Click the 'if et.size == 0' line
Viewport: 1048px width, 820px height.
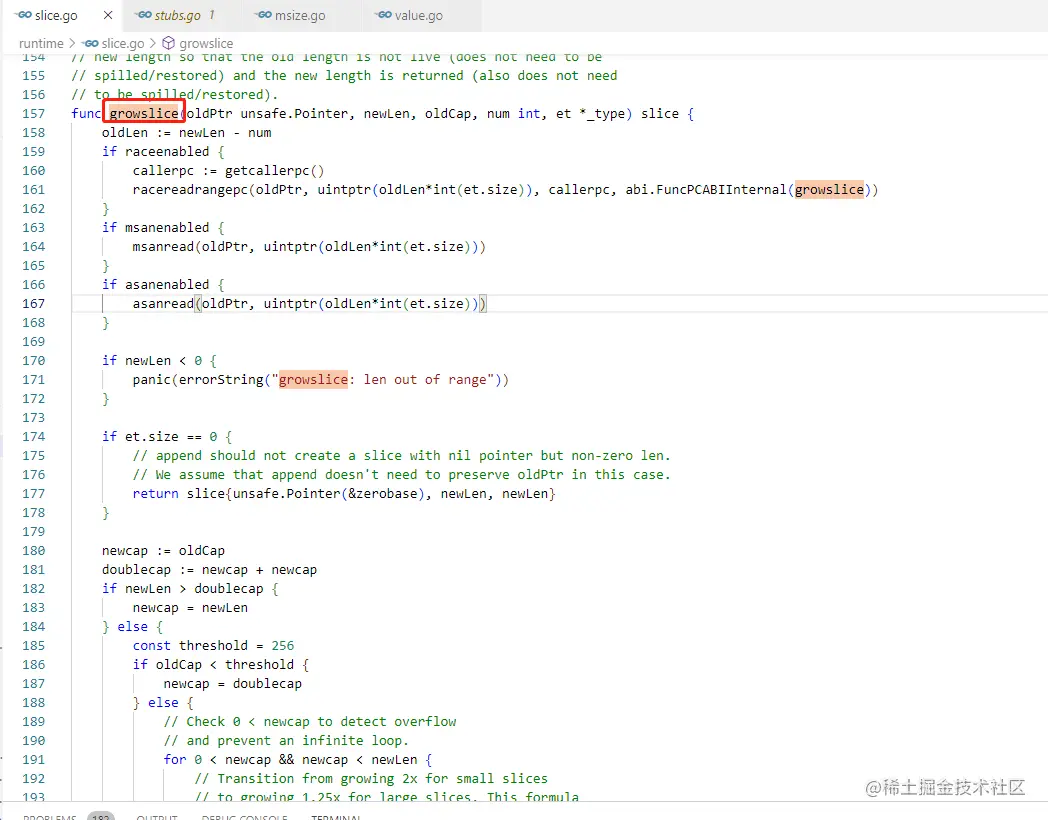point(167,437)
